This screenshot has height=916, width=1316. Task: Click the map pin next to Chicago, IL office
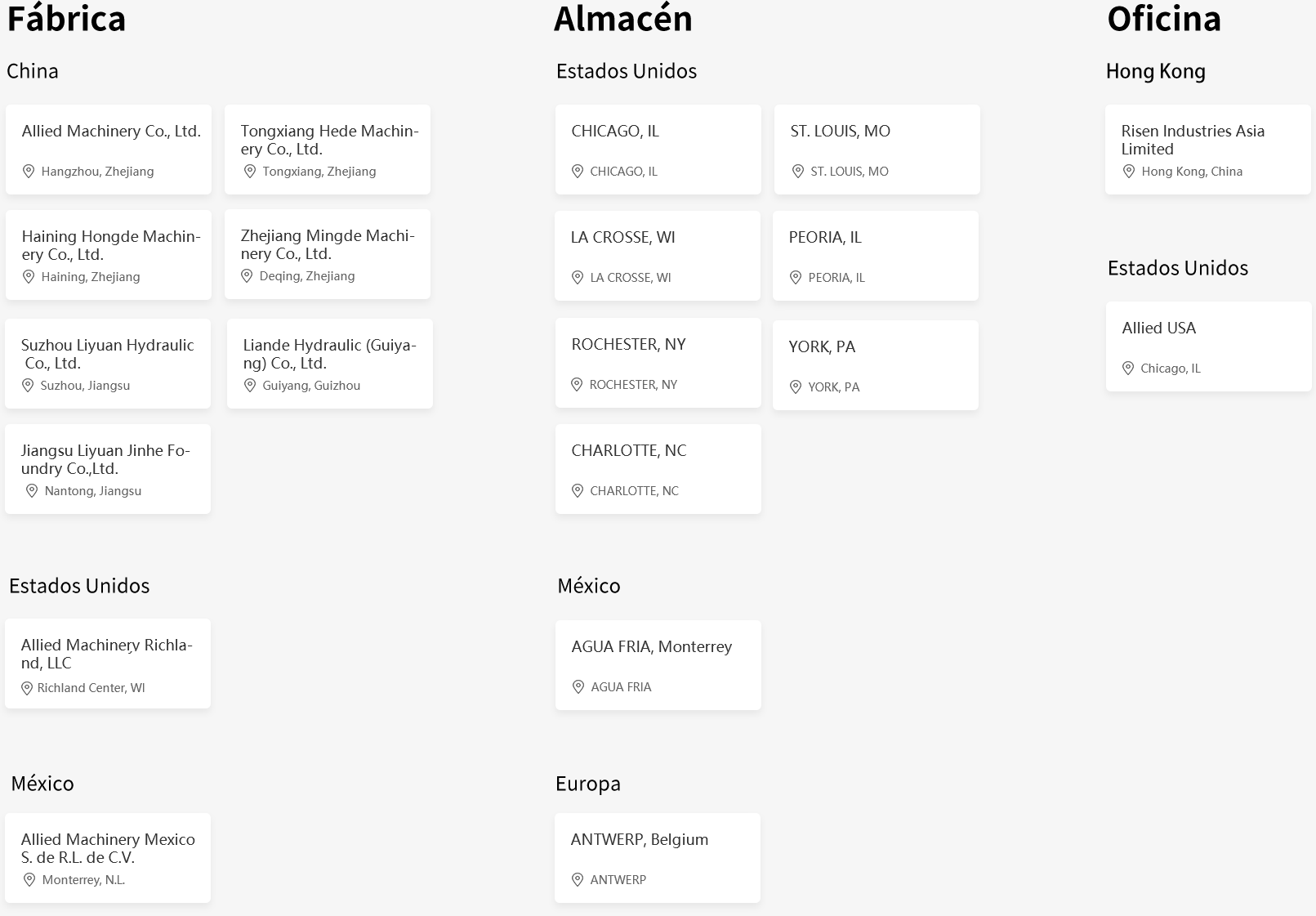pyautogui.click(x=1128, y=369)
